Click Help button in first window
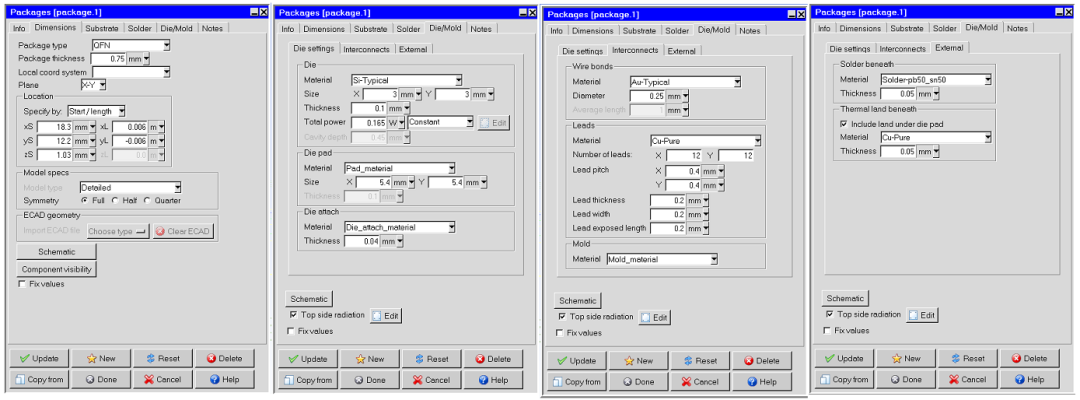 click(x=225, y=379)
